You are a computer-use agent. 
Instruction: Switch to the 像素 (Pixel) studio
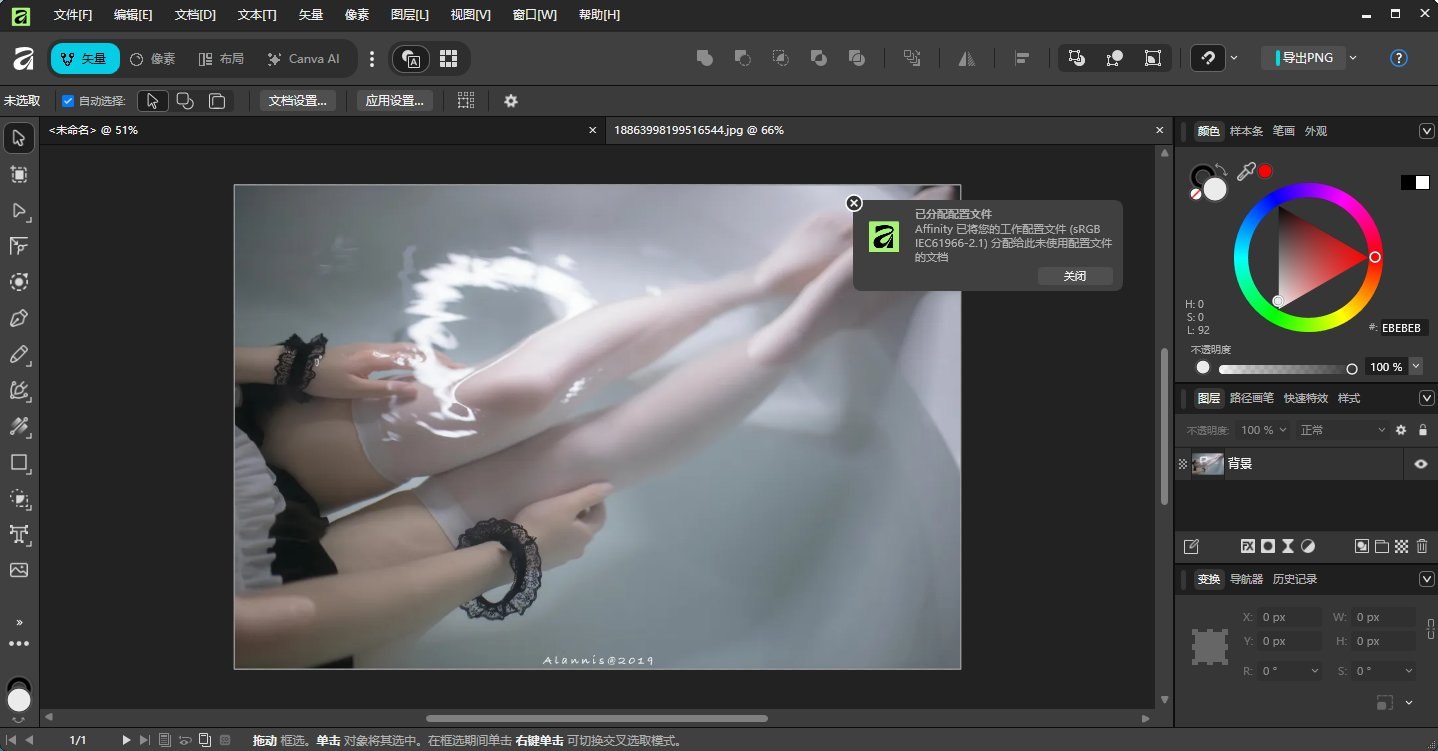click(153, 59)
